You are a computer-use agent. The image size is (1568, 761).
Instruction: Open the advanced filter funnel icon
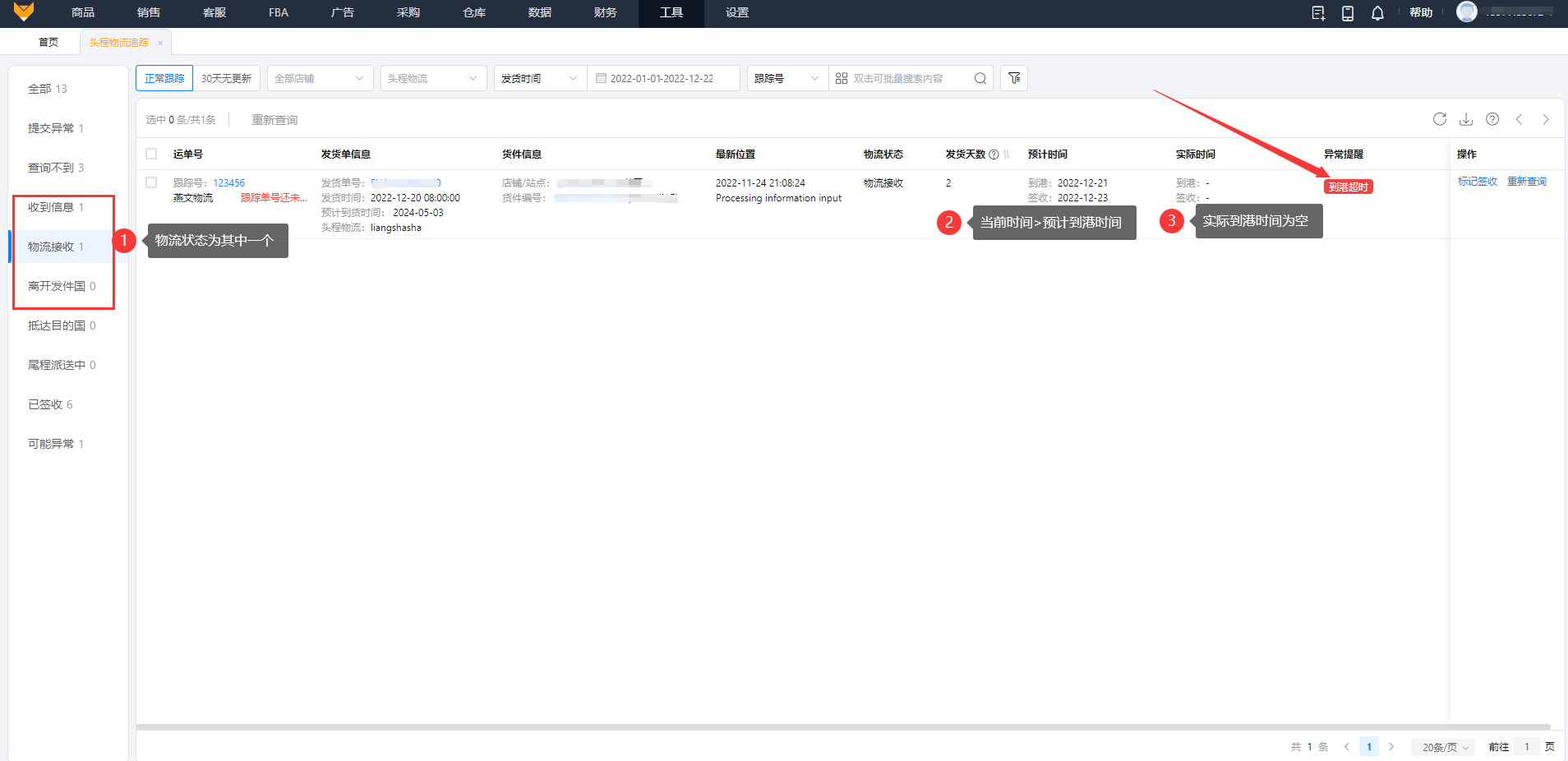tap(1014, 78)
